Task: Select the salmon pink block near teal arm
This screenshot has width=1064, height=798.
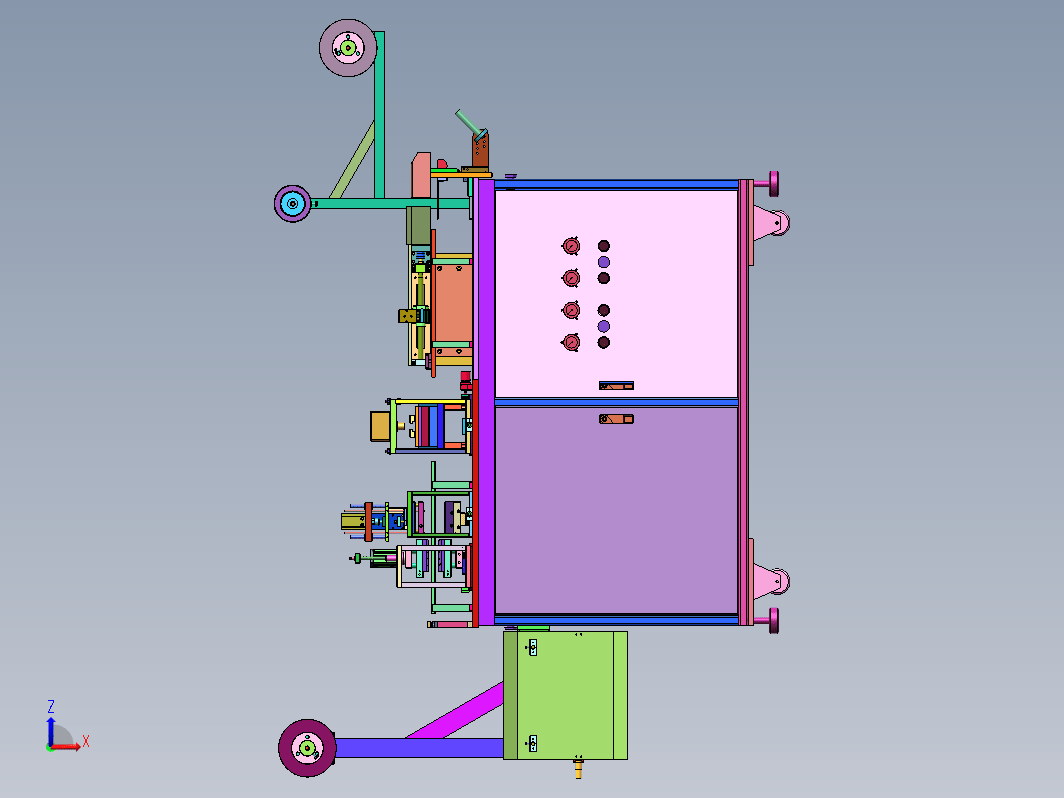Action: pos(421,175)
